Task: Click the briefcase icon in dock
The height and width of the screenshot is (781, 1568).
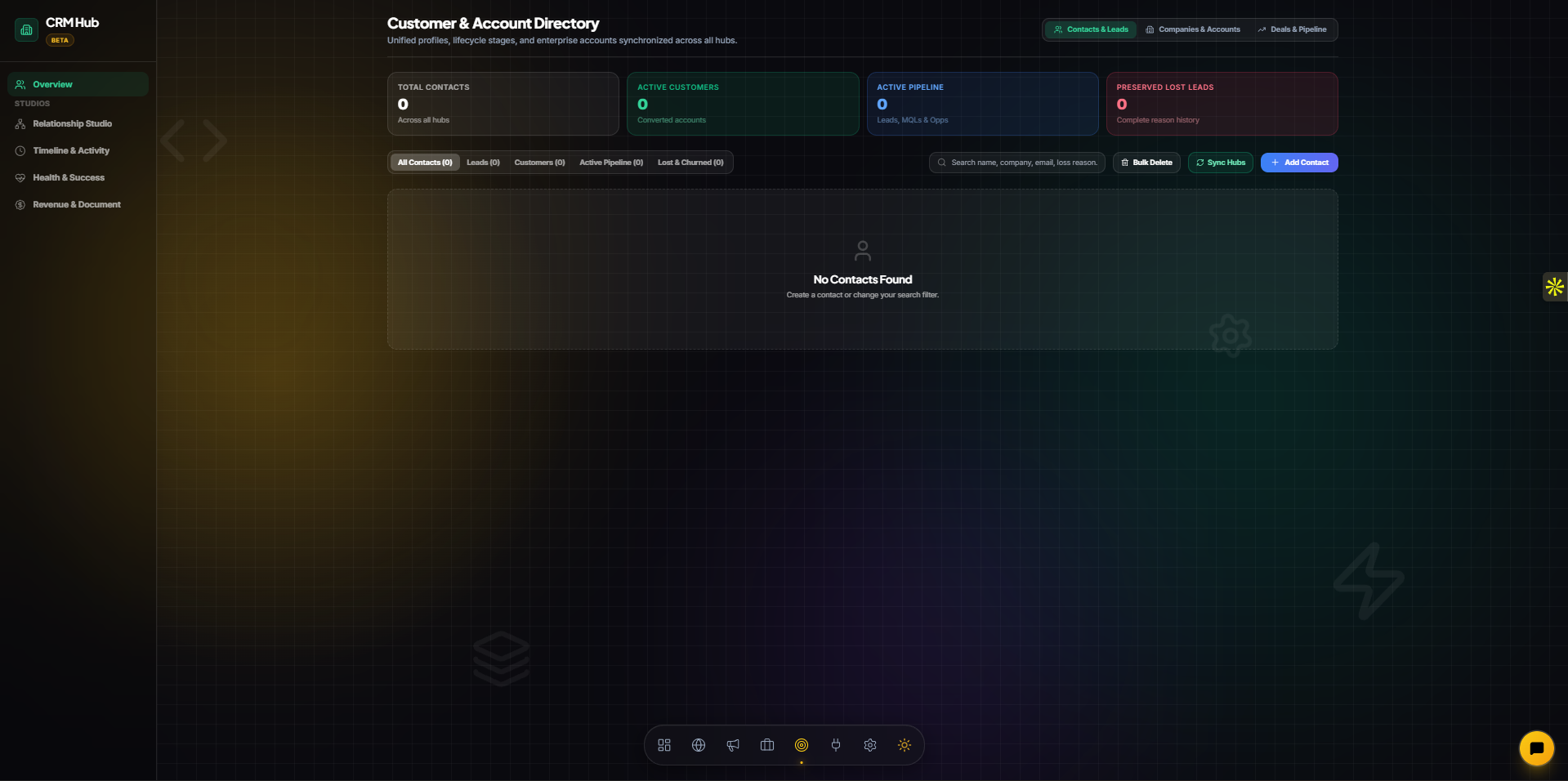Action: click(x=767, y=745)
